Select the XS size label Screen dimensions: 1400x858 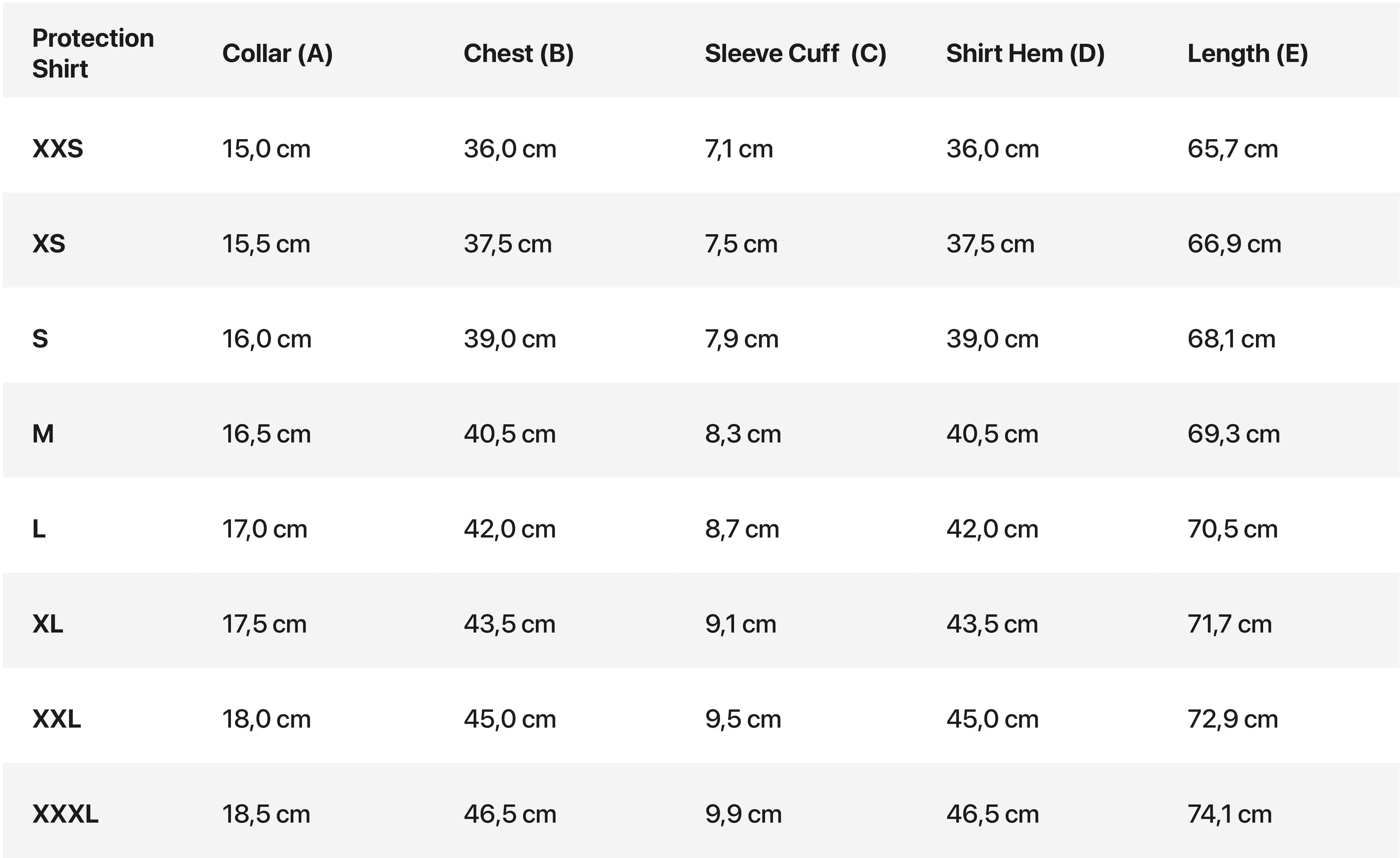[x=49, y=244]
